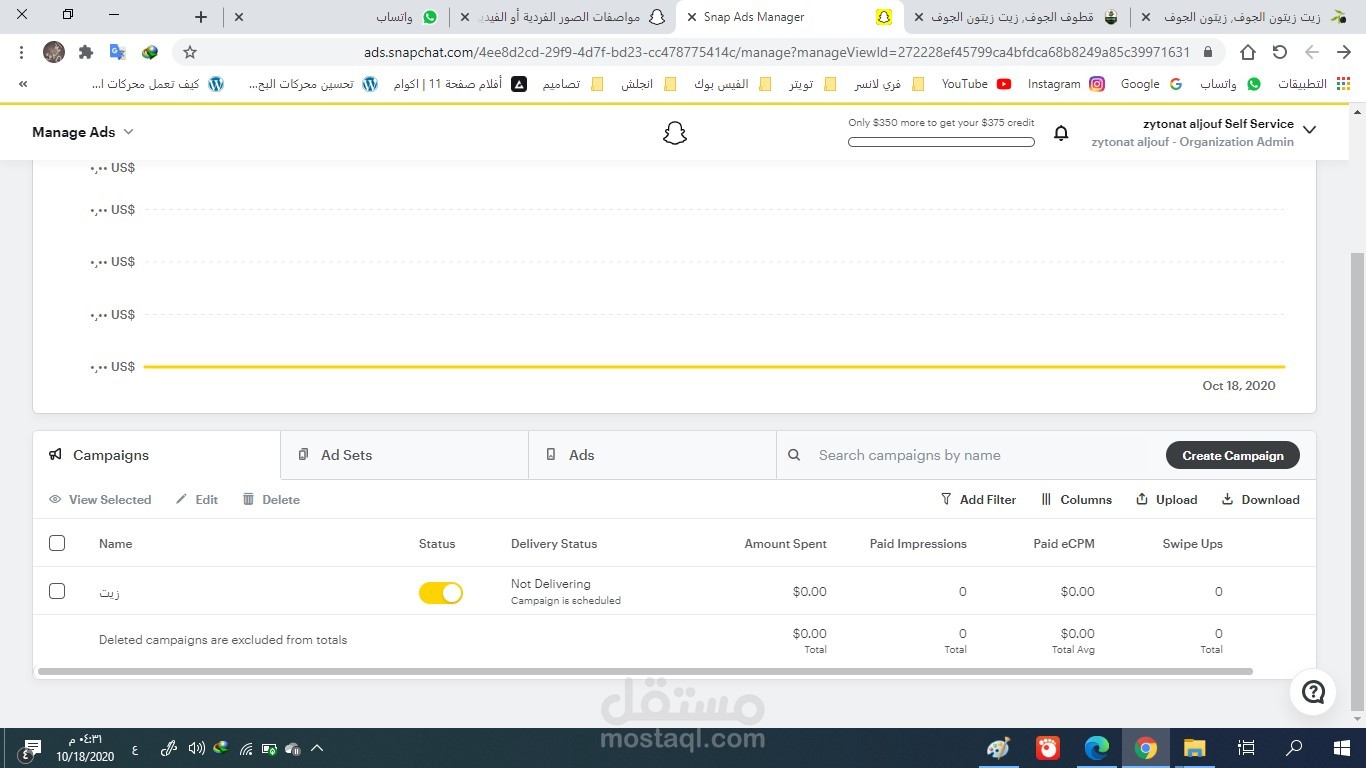Switch to the Ads tab
1366x768 pixels.
click(x=652, y=455)
